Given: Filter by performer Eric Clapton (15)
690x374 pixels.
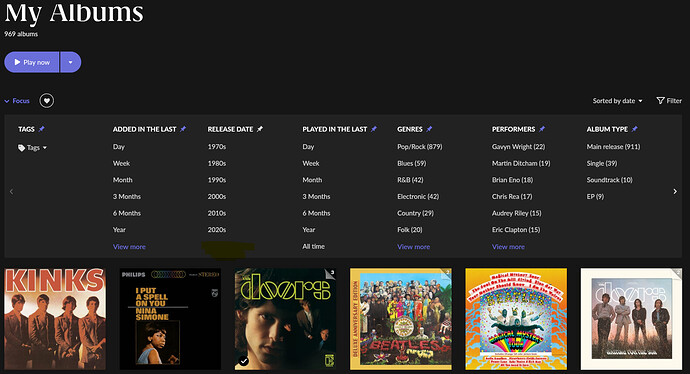Looking at the screenshot, I should (x=516, y=230).
